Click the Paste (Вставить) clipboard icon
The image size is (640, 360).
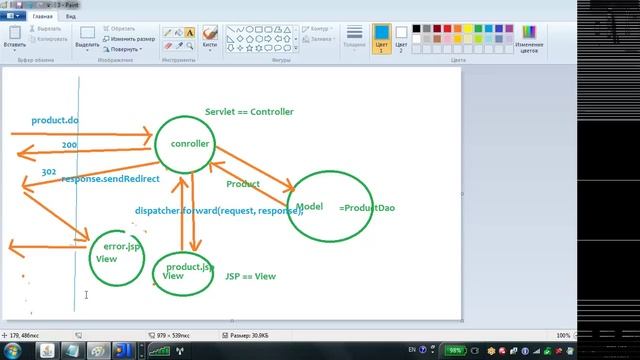pyautogui.click(x=15, y=33)
